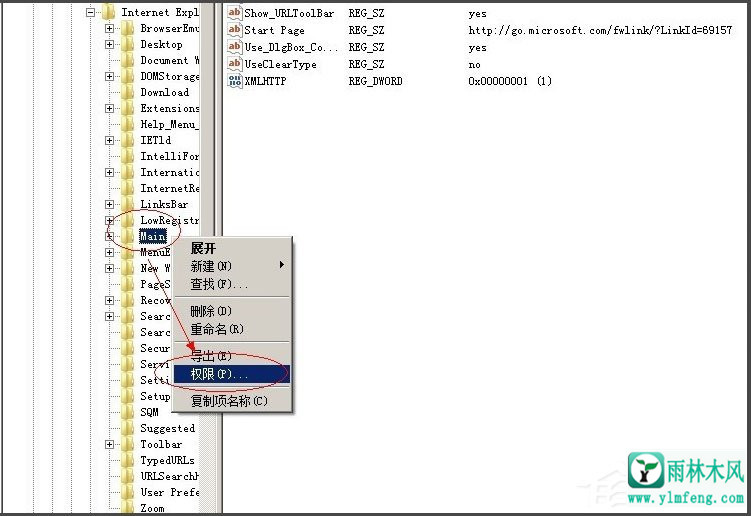Select the Suggested Sites registry key

(167, 428)
